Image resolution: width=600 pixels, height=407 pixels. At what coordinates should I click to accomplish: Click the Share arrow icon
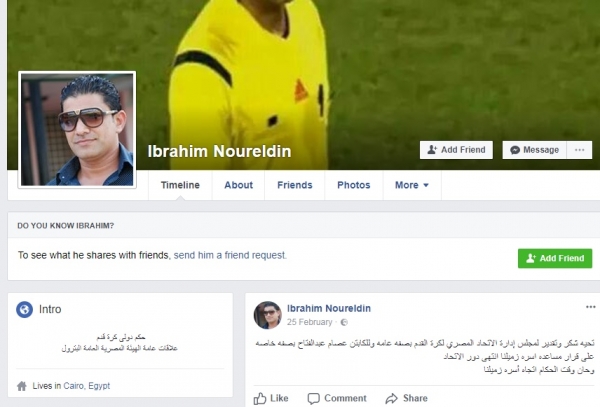[x=391, y=398]
